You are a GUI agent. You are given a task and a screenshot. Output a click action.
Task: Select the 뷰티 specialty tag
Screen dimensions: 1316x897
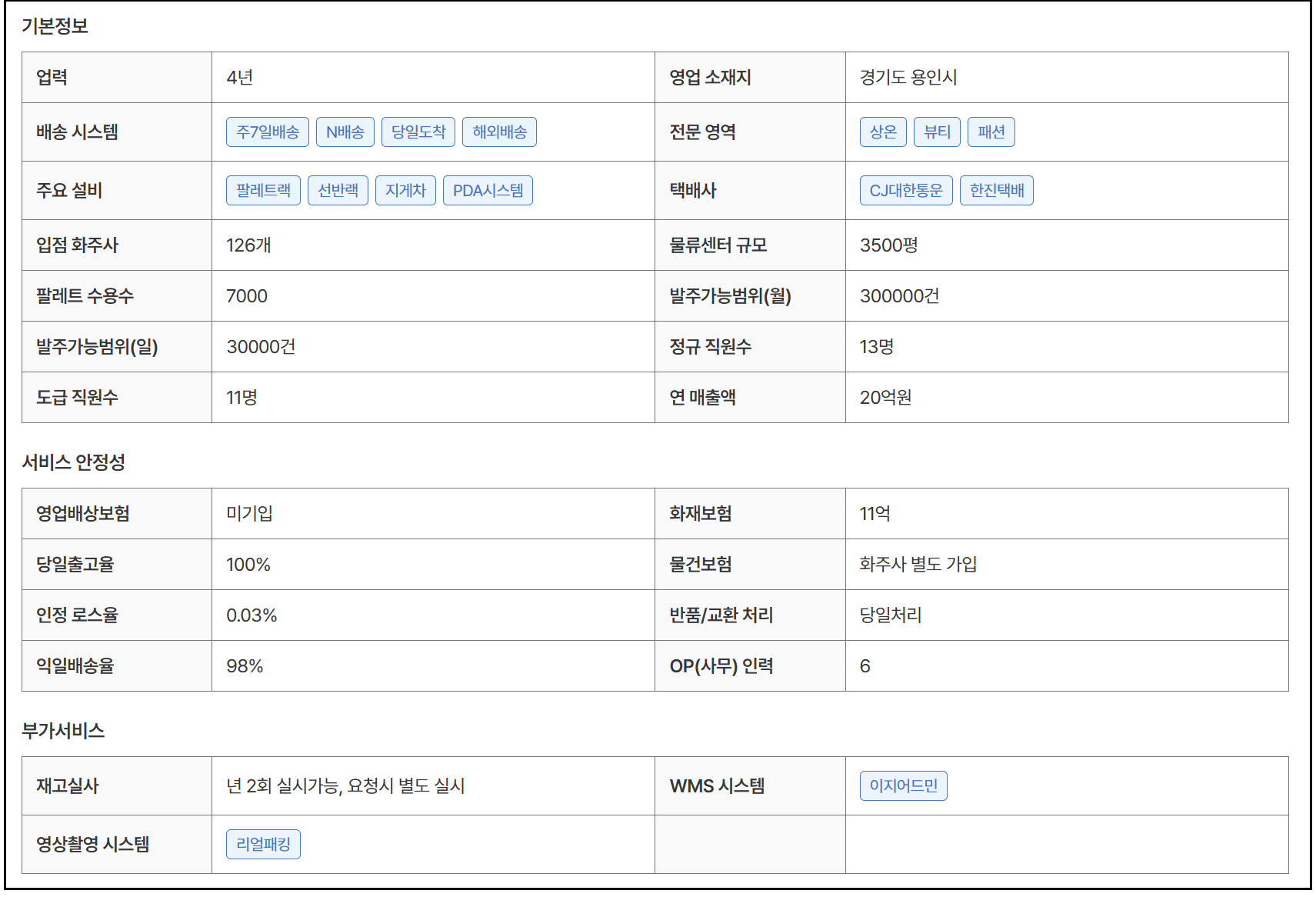(x=937, y=132)
